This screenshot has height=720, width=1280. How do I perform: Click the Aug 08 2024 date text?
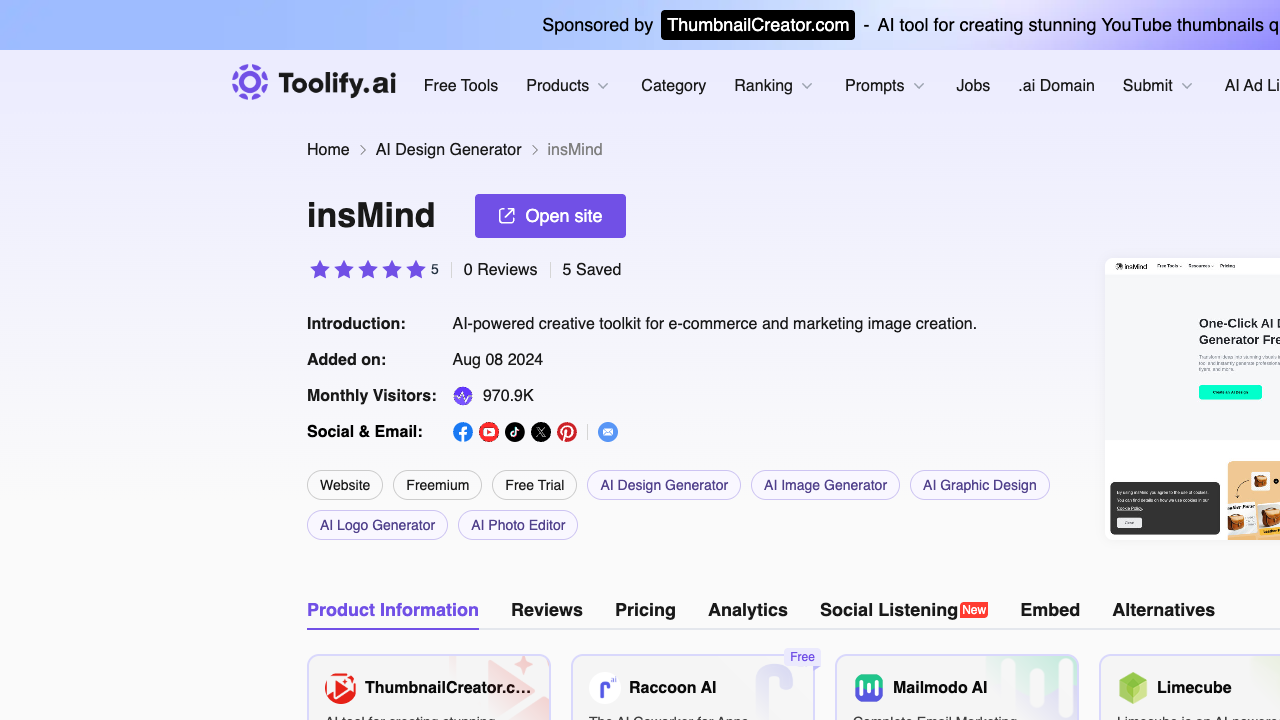[498, 360]
